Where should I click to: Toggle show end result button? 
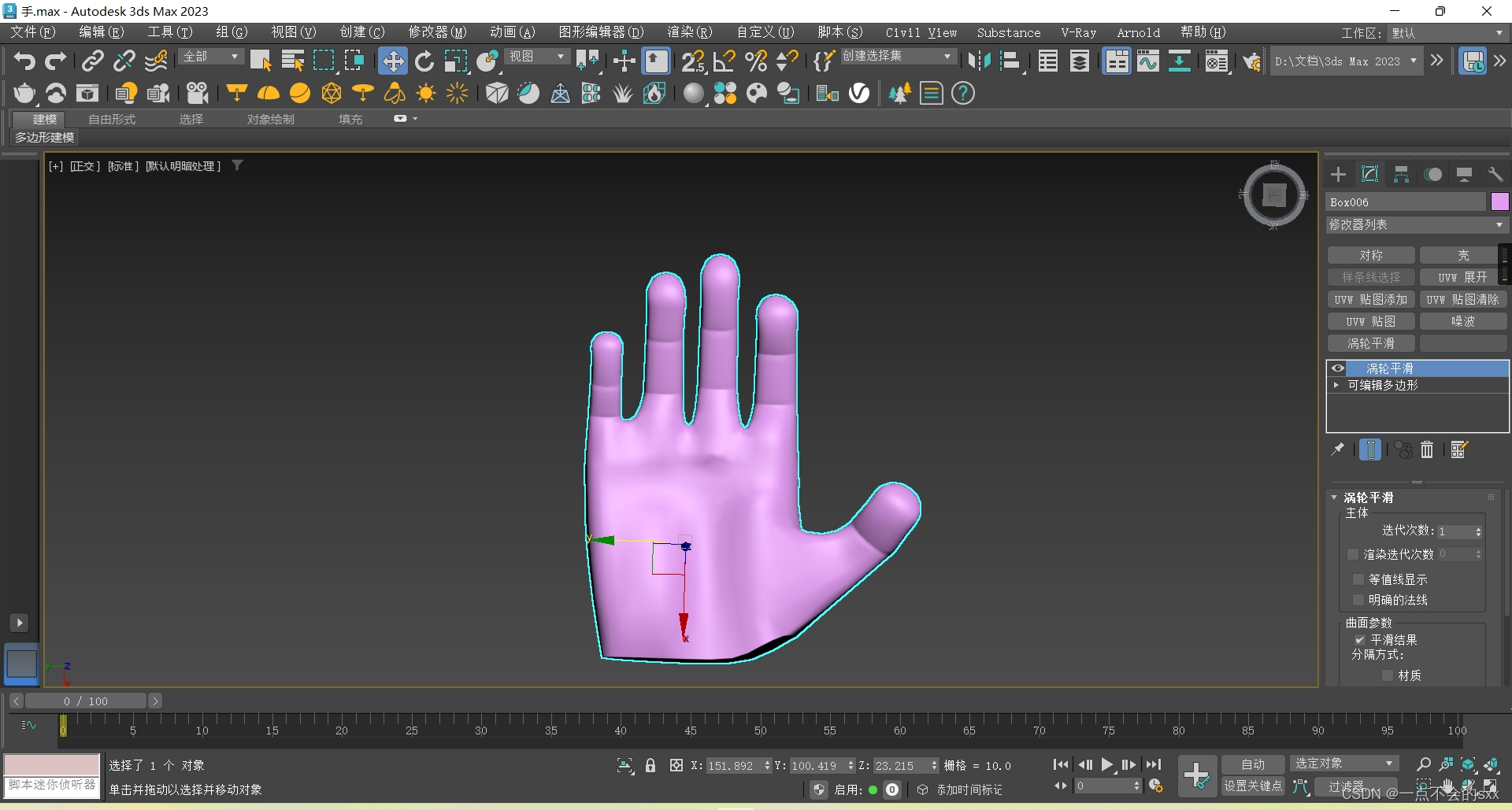point(1370,449)
